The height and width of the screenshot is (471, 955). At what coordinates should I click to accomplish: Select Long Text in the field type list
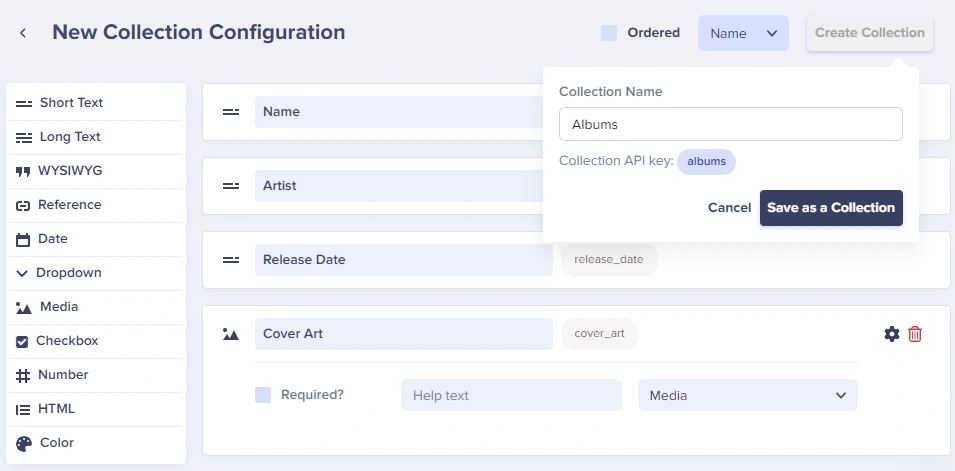point(96,137)
